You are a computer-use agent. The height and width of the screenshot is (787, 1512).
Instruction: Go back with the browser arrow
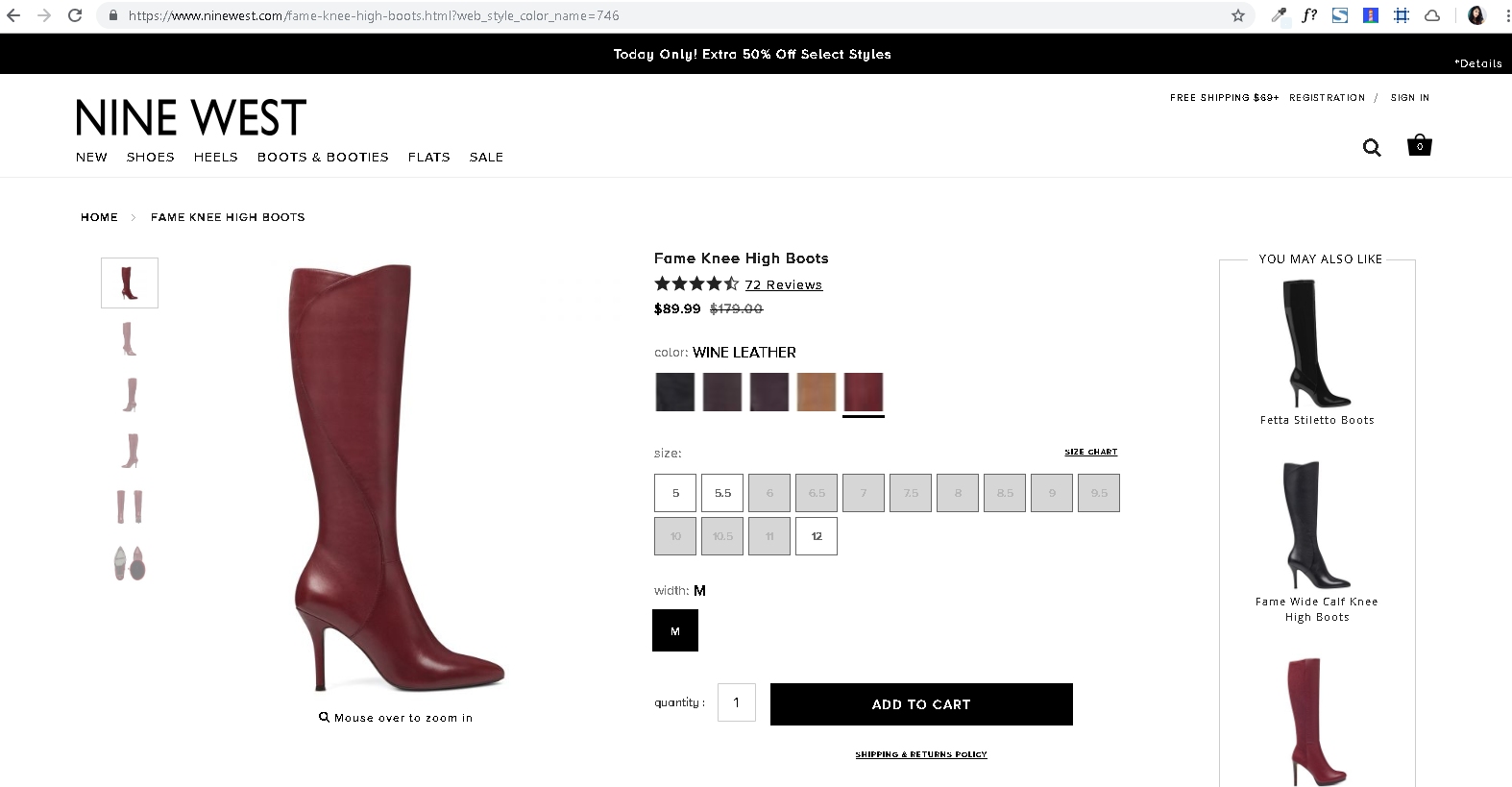[x=15, y=15]
